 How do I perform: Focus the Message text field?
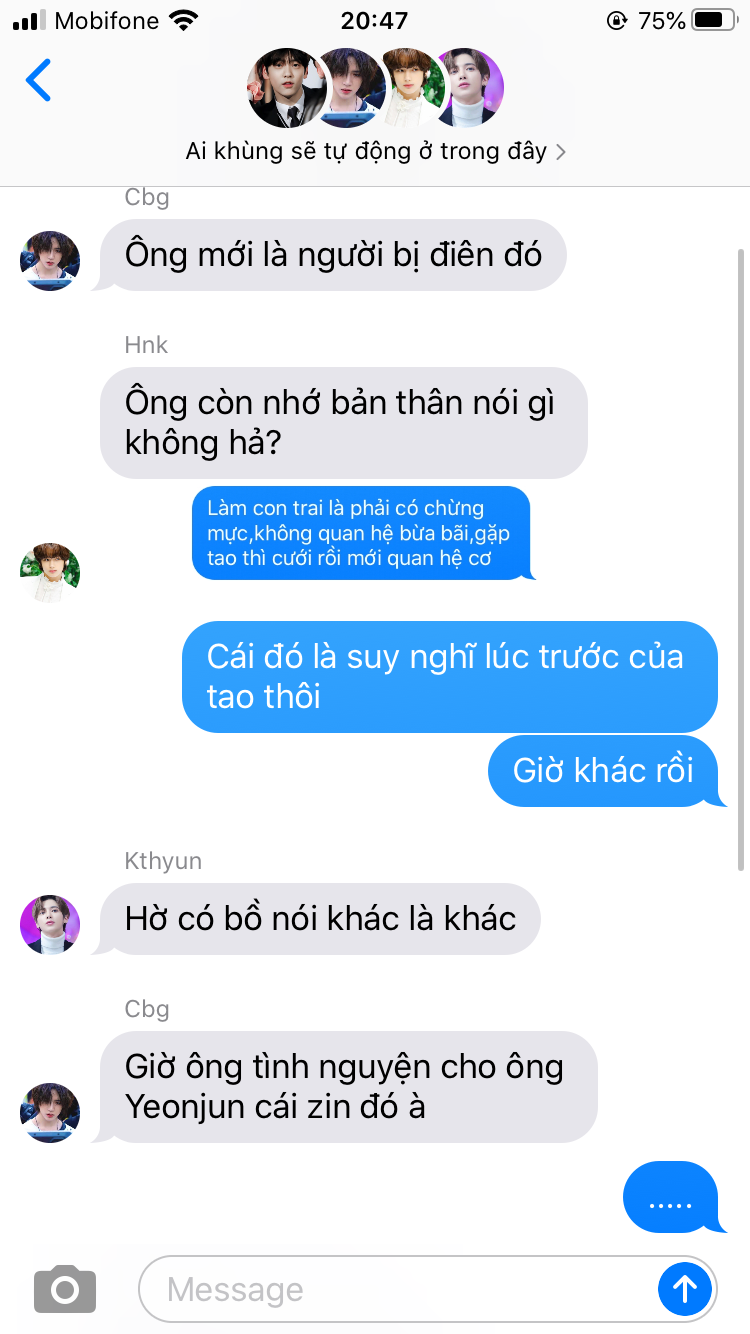point(400,1289)
